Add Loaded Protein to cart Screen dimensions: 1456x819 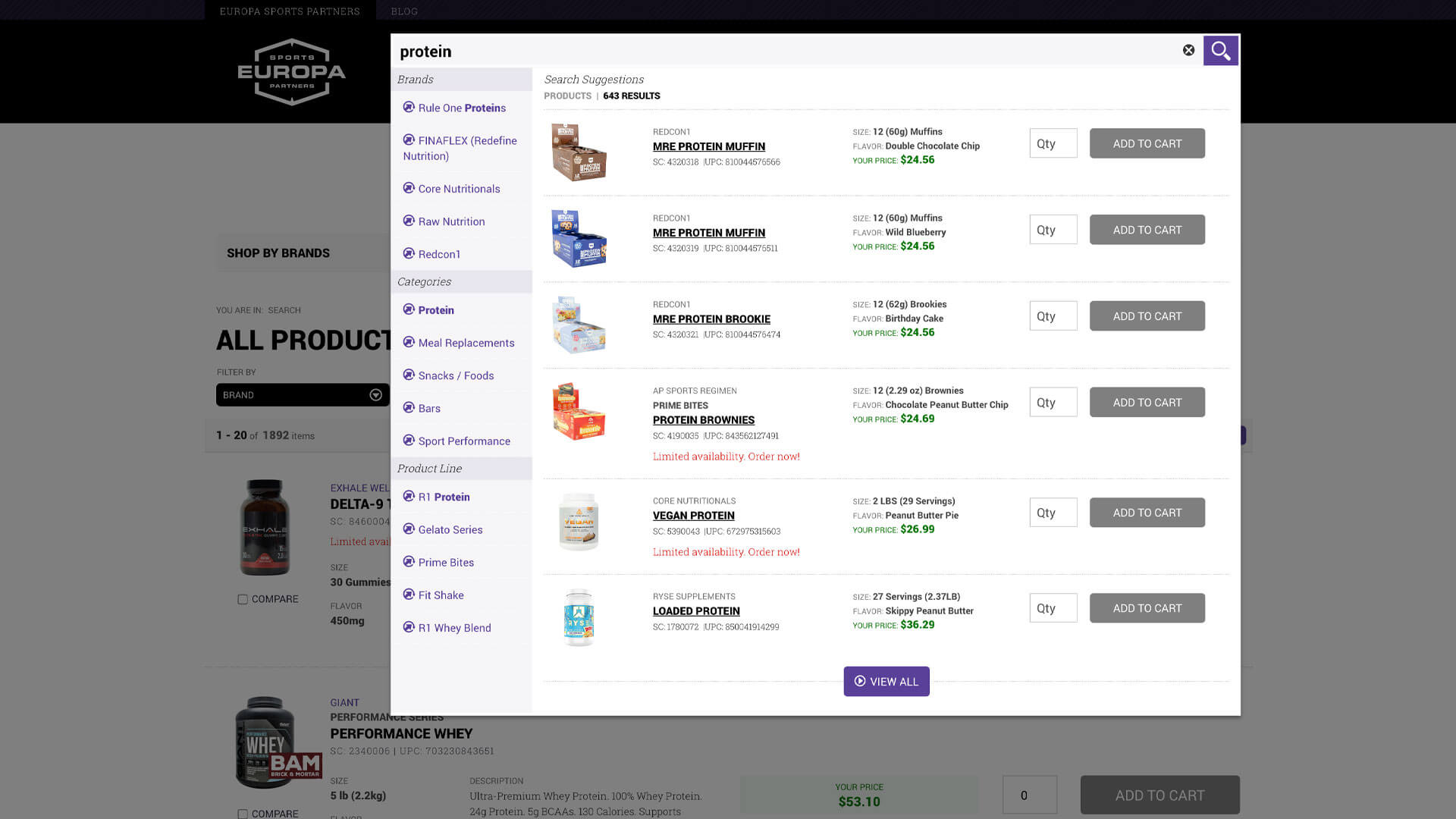coord(1147,608)
